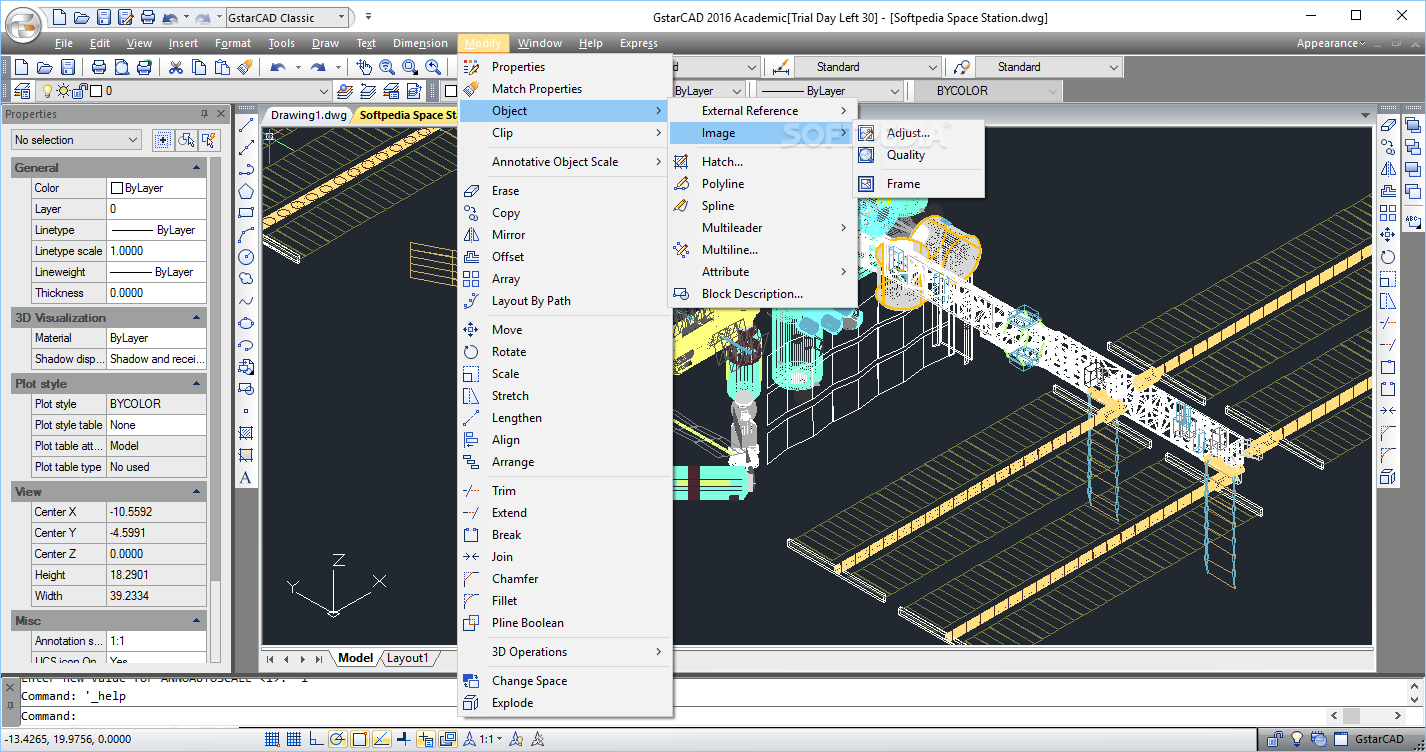Collapse the Plot style section

point(197,384)
